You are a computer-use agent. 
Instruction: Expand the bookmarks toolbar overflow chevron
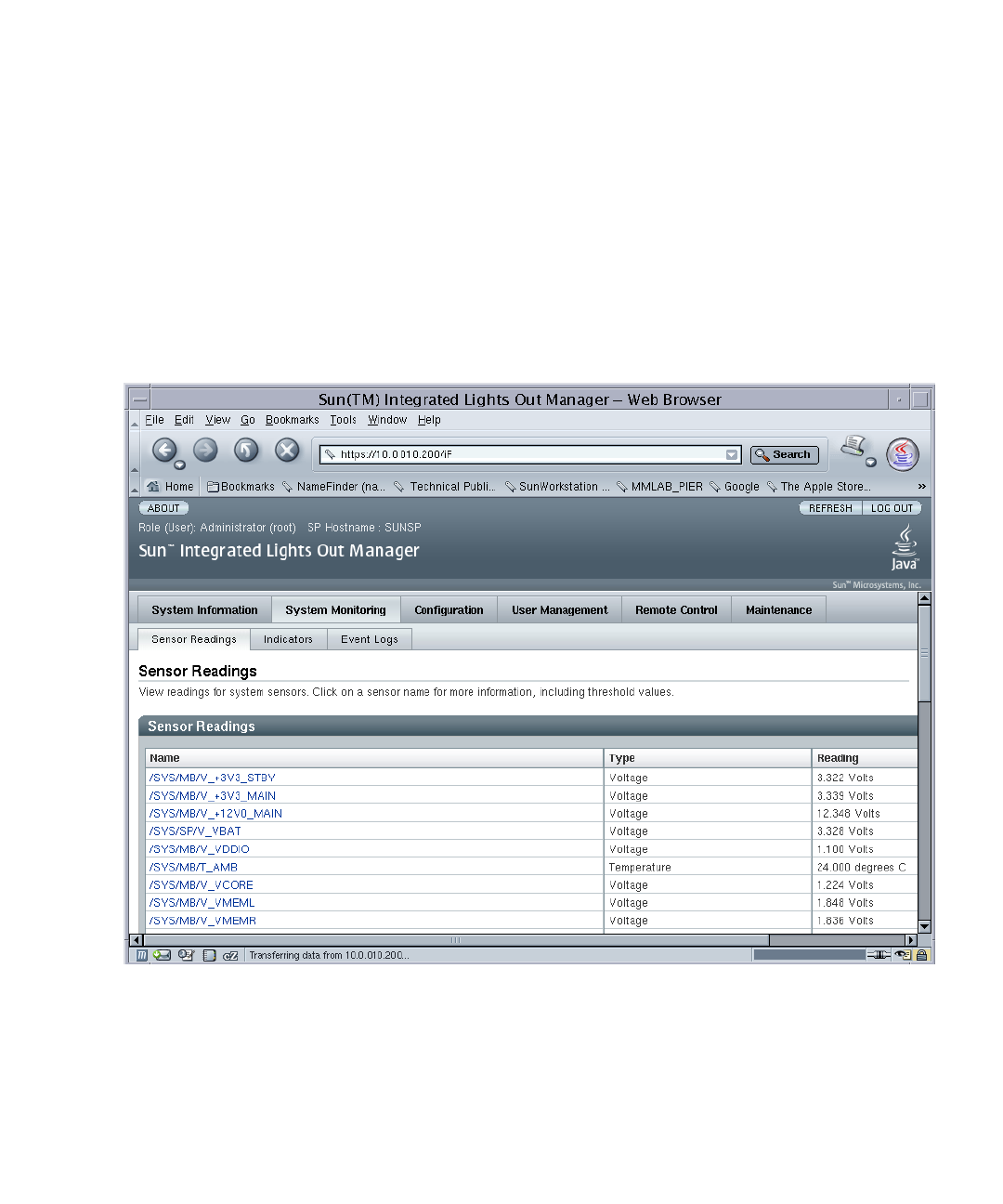point(922,486)
